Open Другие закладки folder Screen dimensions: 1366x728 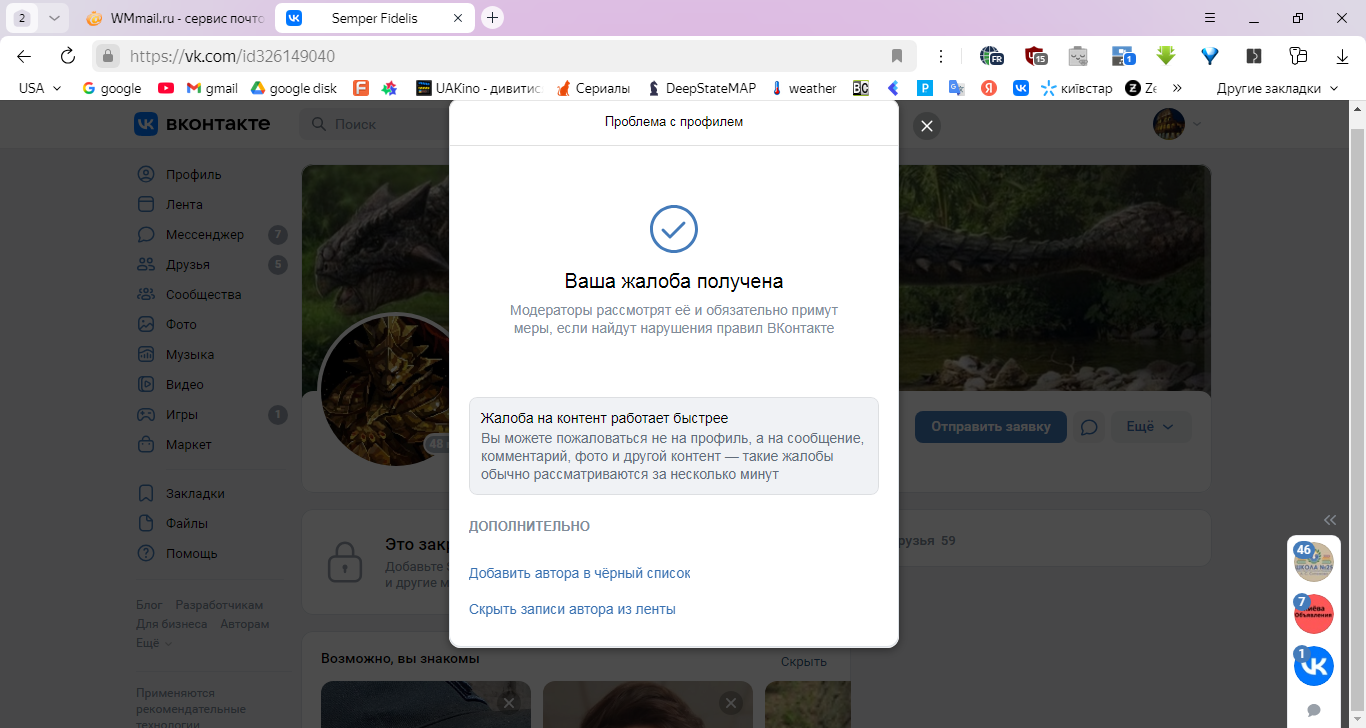point(1277,88)
